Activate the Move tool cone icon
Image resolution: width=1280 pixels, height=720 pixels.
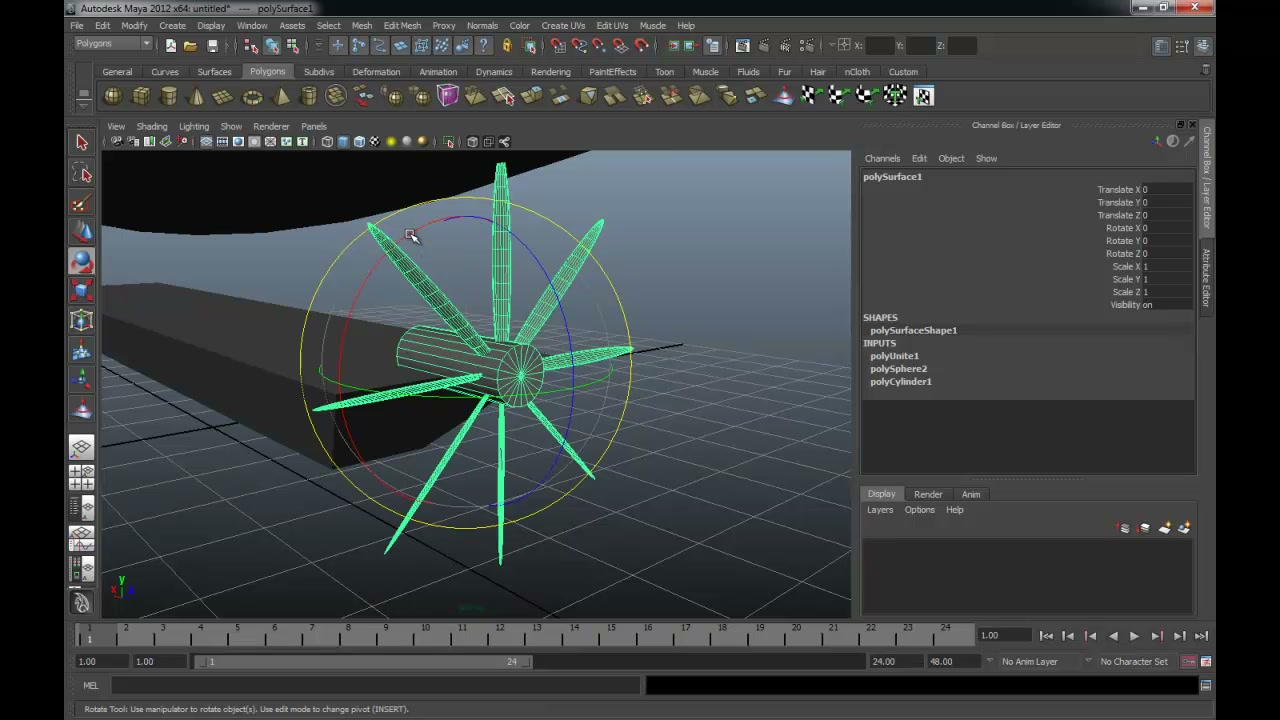coord(82,232)
